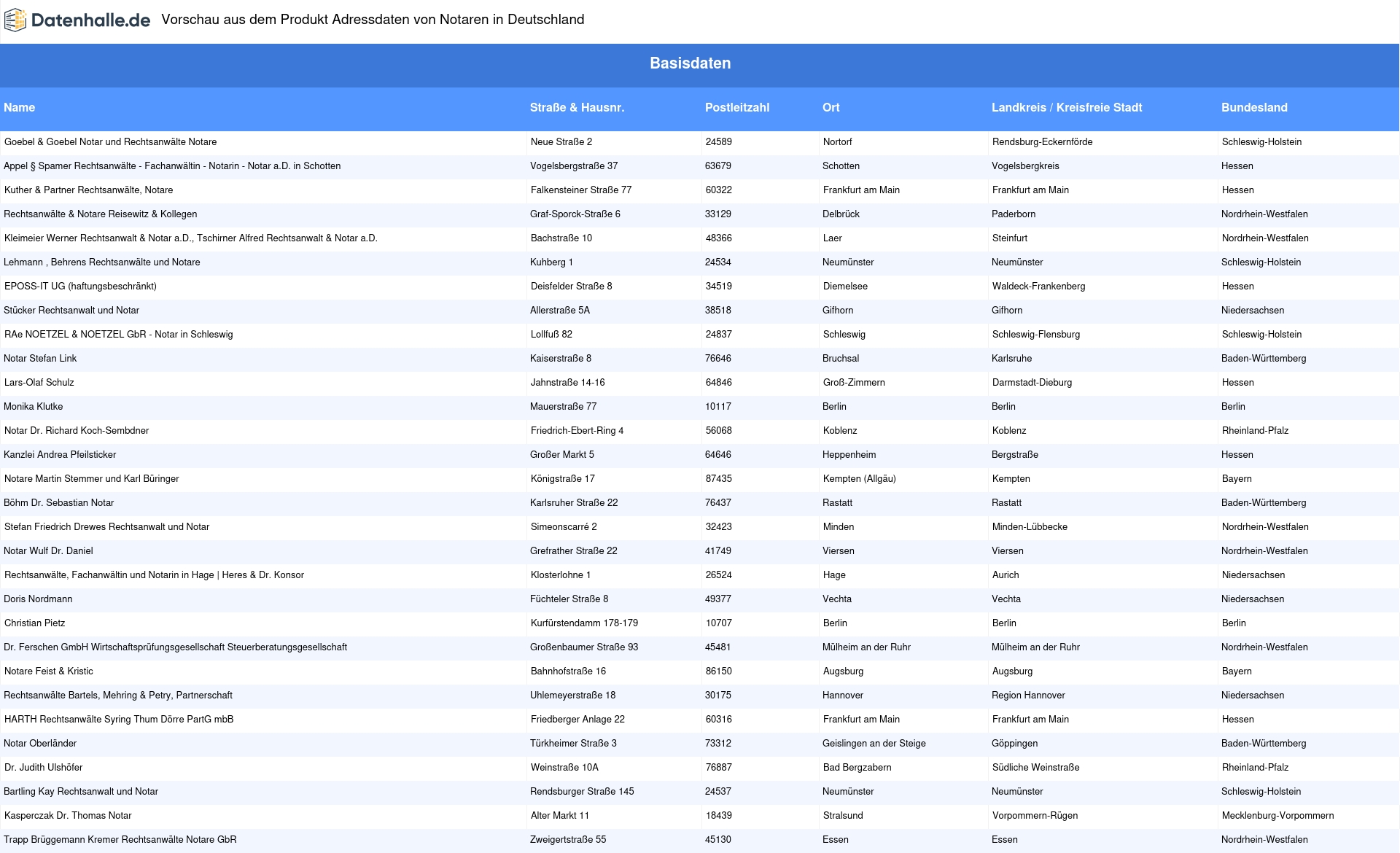
Task: Select Bundesland cell Mecklenburg-Vorpommern
Action: [1278, 816]
